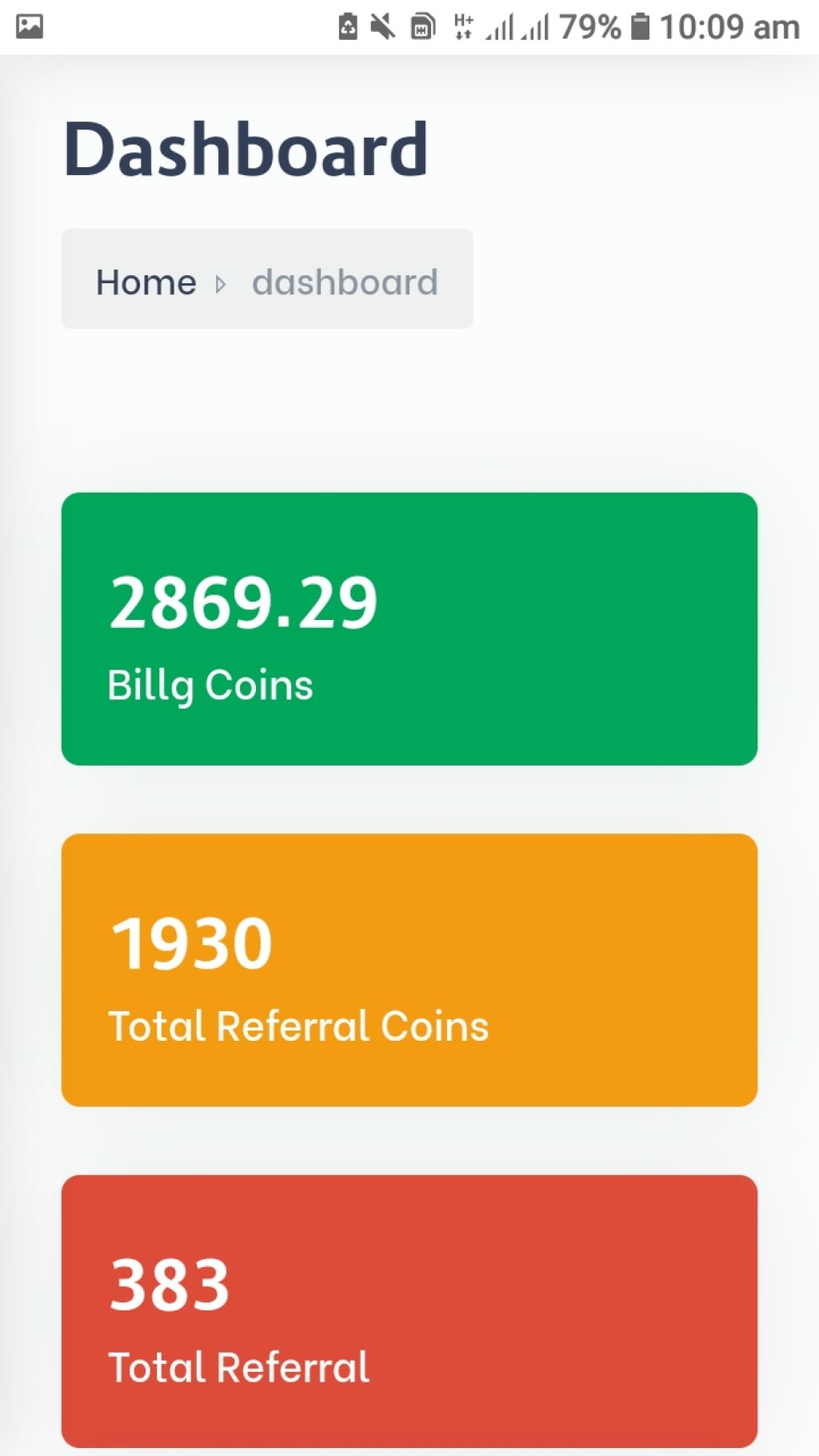The width and height of the screenshot is (819, 1456).
Task: Tap the first signal strength bars icon
Action: click(499, 27)
